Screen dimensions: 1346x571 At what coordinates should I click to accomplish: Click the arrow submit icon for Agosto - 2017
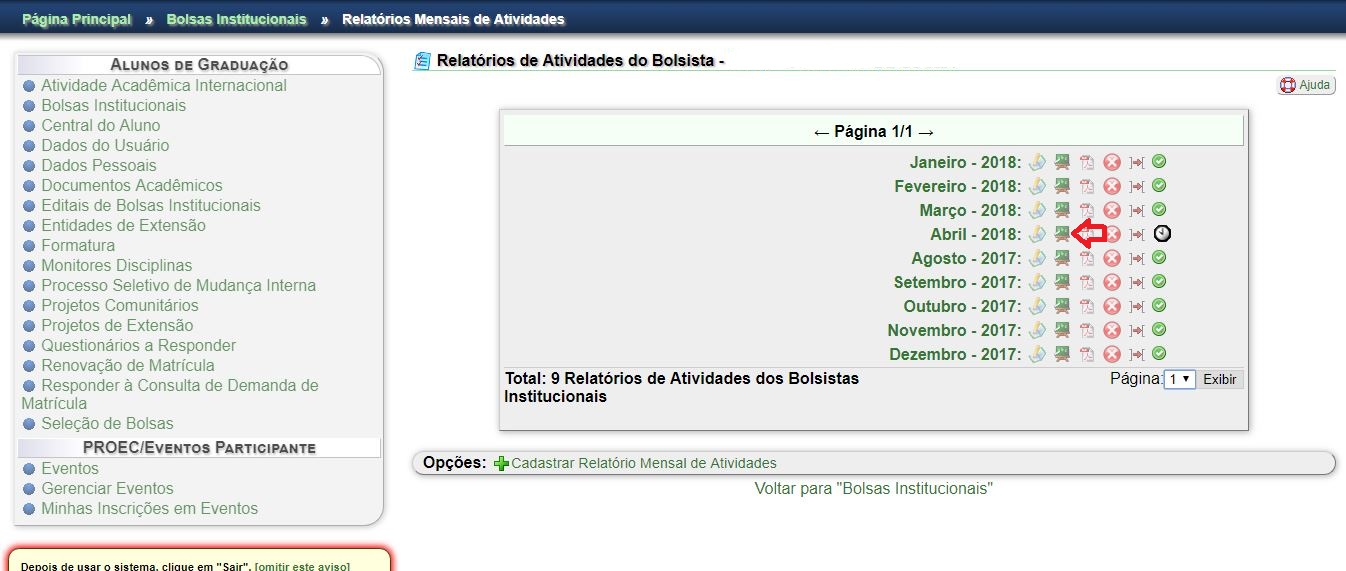1136,258
